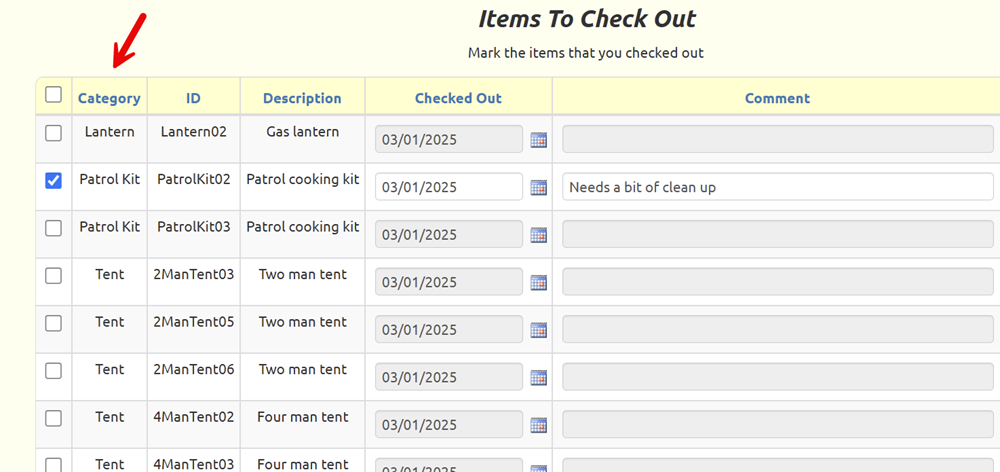Uncheck the PatrolKit02 checkbox

(x=54, y=181)
